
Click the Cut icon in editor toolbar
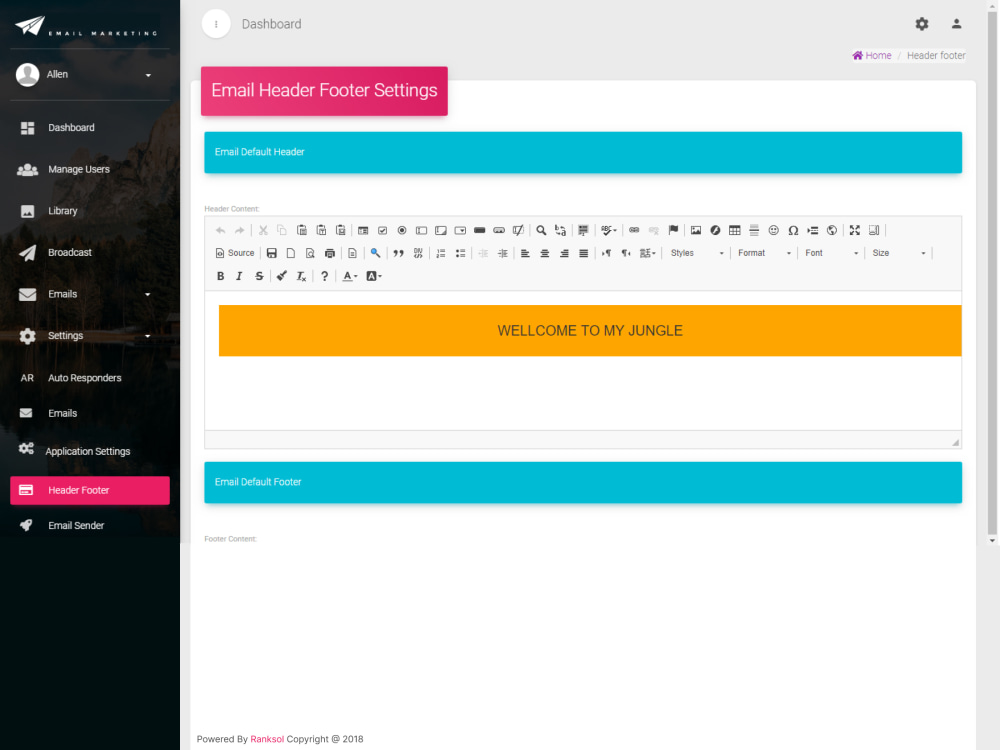[263, 230]
